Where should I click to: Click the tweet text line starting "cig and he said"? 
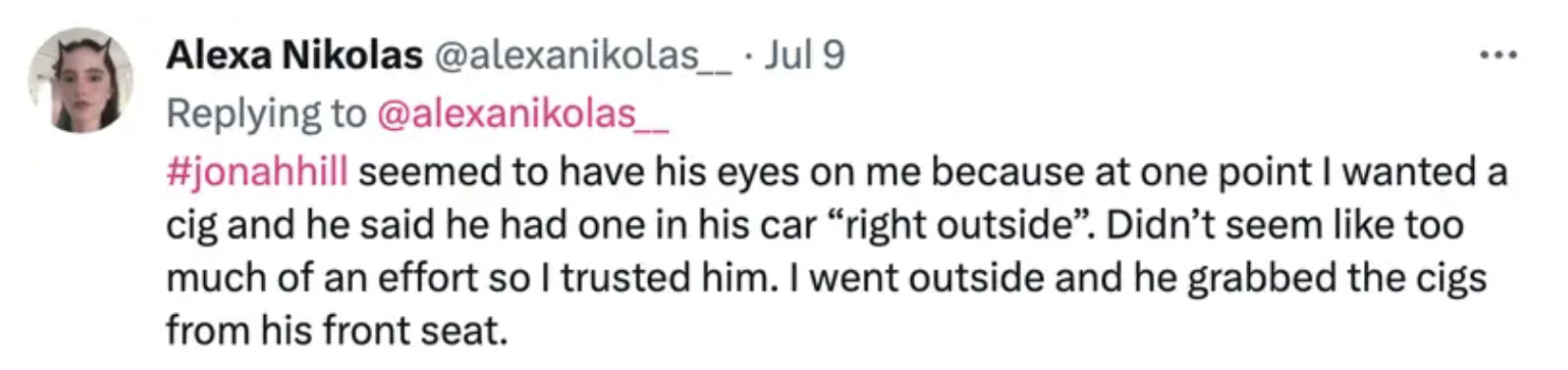point(814,226)
